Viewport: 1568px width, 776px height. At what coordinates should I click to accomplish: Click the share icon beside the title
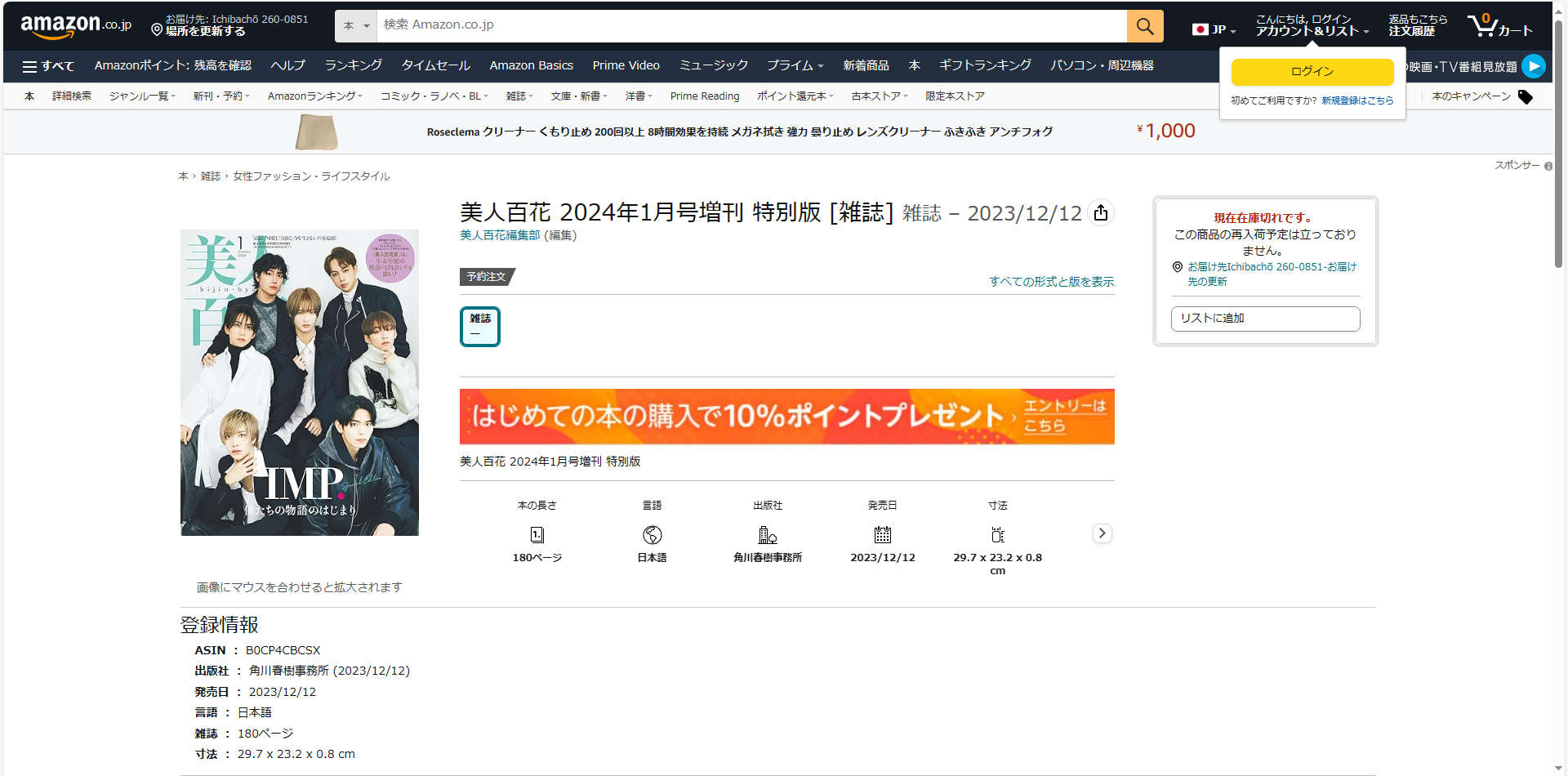click(1101, 212)
